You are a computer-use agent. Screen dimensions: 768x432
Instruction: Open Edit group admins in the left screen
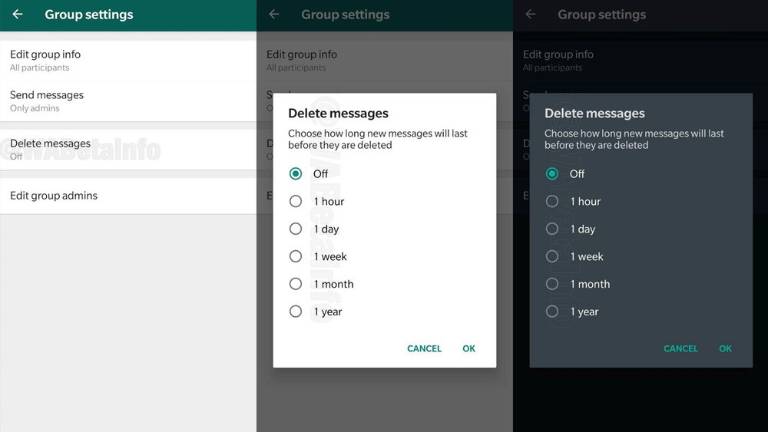60,196
